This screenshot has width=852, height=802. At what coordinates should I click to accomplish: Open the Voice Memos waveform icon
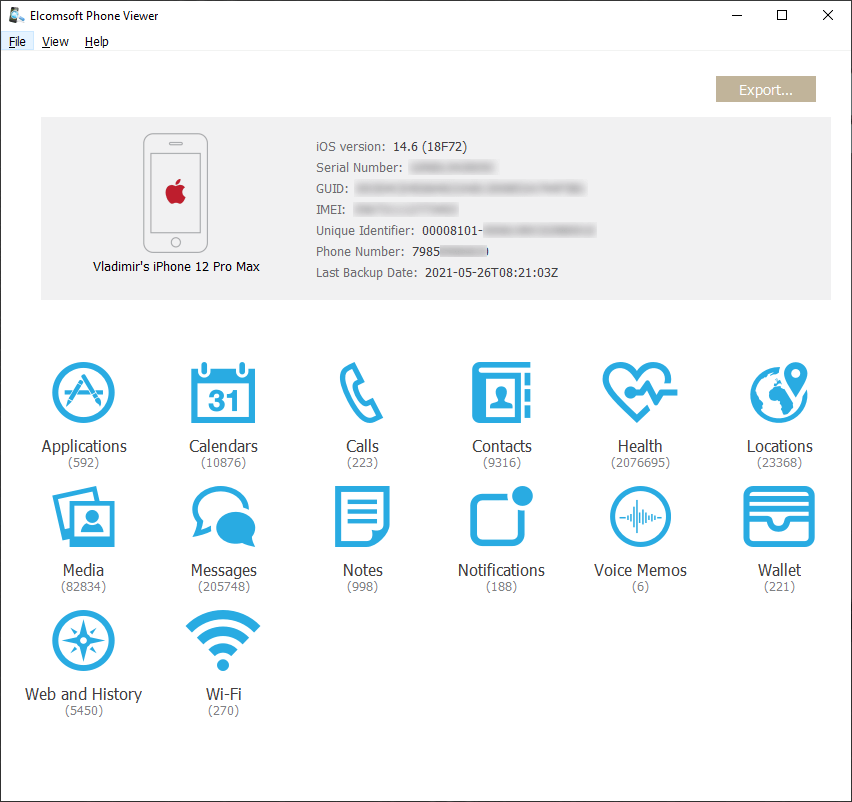640,516
